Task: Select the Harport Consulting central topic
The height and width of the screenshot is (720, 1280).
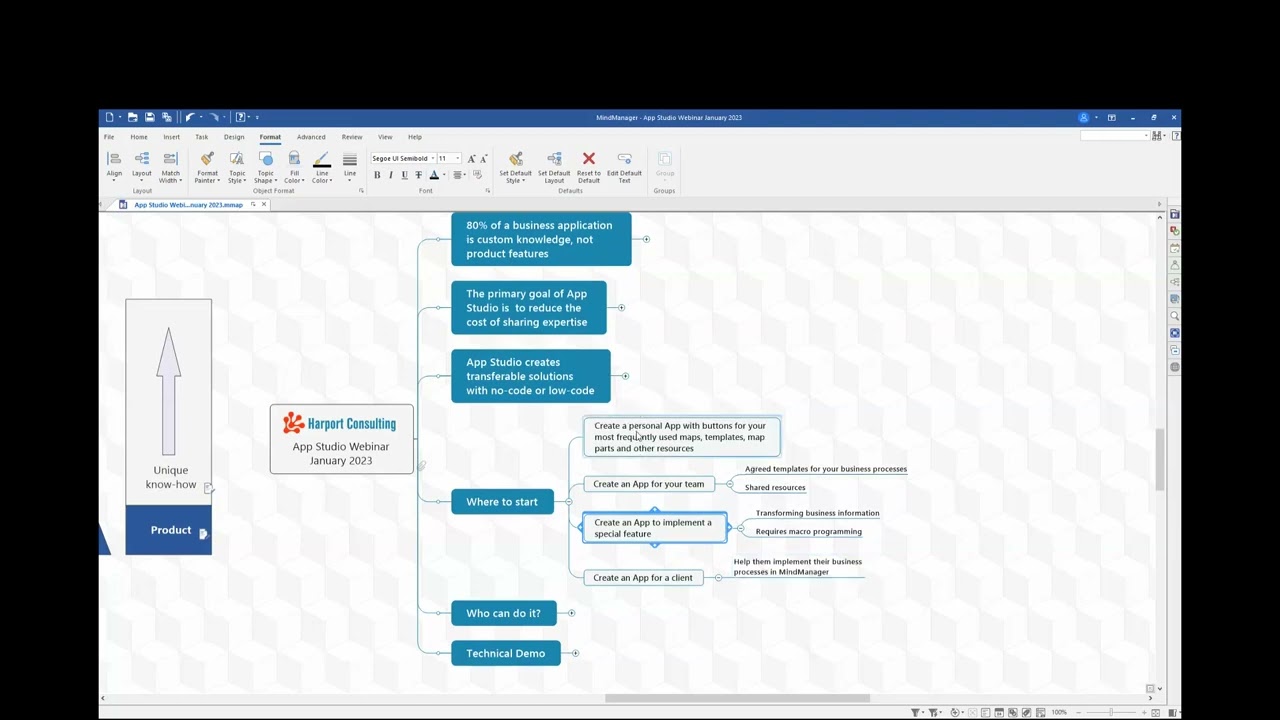Action: (x=341, y=439)
